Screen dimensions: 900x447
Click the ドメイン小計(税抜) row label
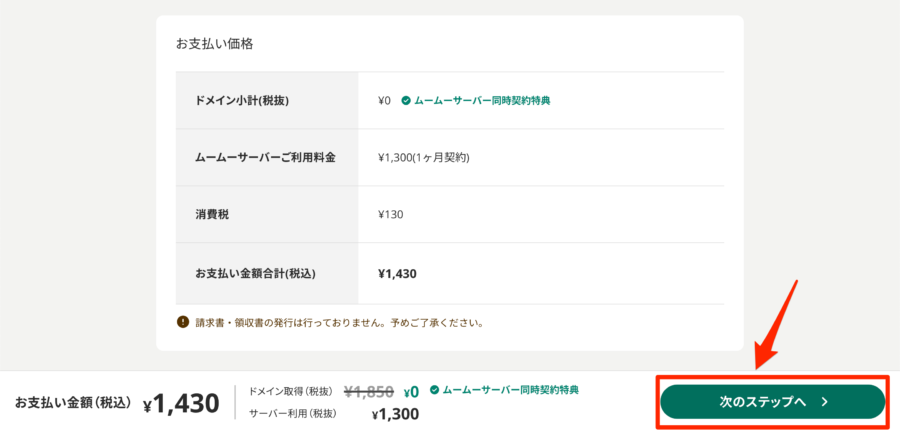coord(242,100)
